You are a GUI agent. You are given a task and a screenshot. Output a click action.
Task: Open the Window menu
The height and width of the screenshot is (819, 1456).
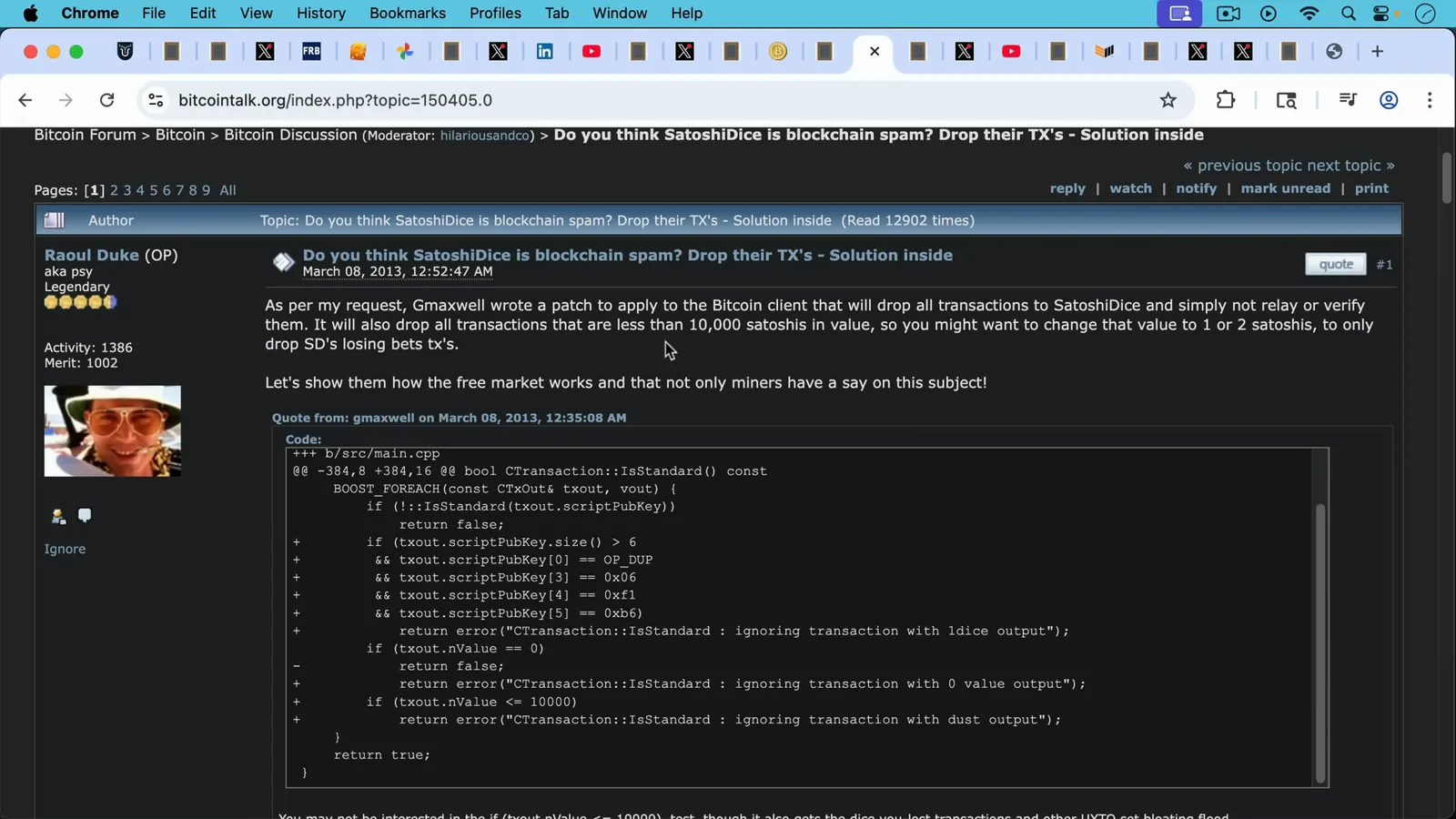tap(620, 13)
